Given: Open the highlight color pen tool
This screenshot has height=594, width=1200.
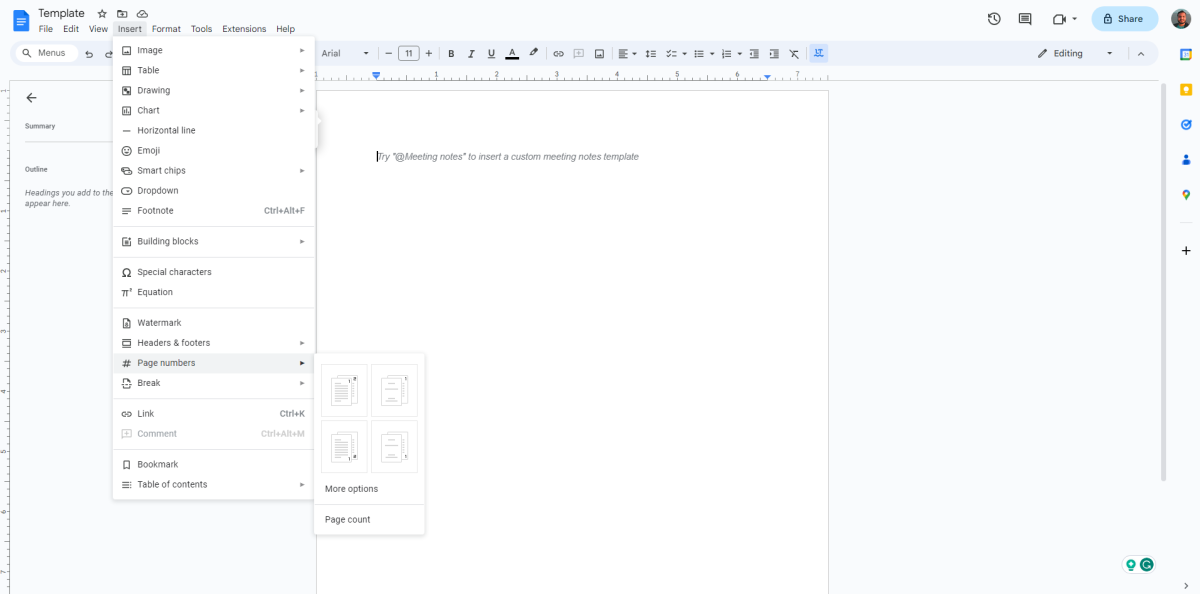Looking at the screenshot, I should click(x=533, y=53).
